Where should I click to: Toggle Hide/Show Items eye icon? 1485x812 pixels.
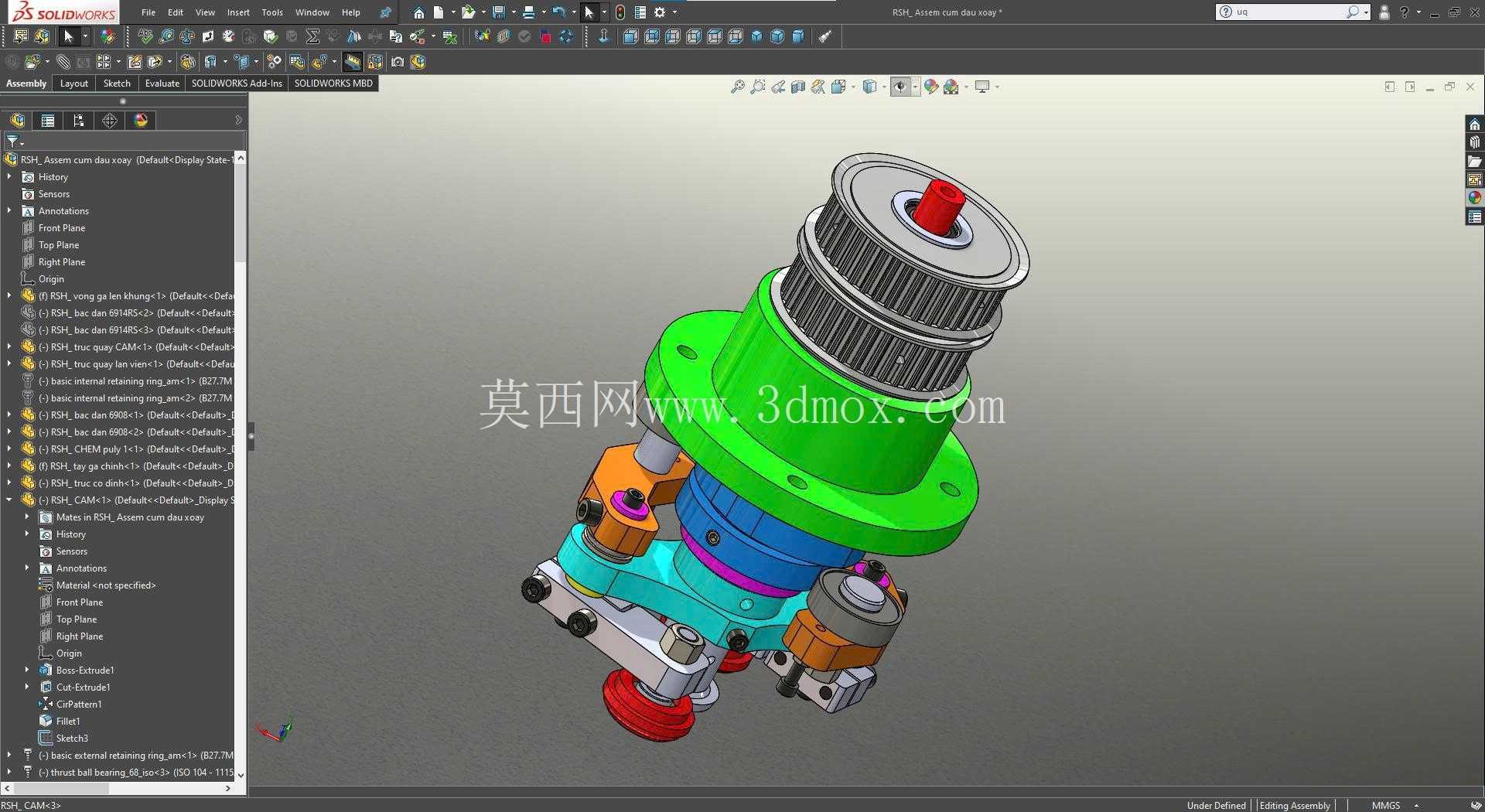coord(900,87)
